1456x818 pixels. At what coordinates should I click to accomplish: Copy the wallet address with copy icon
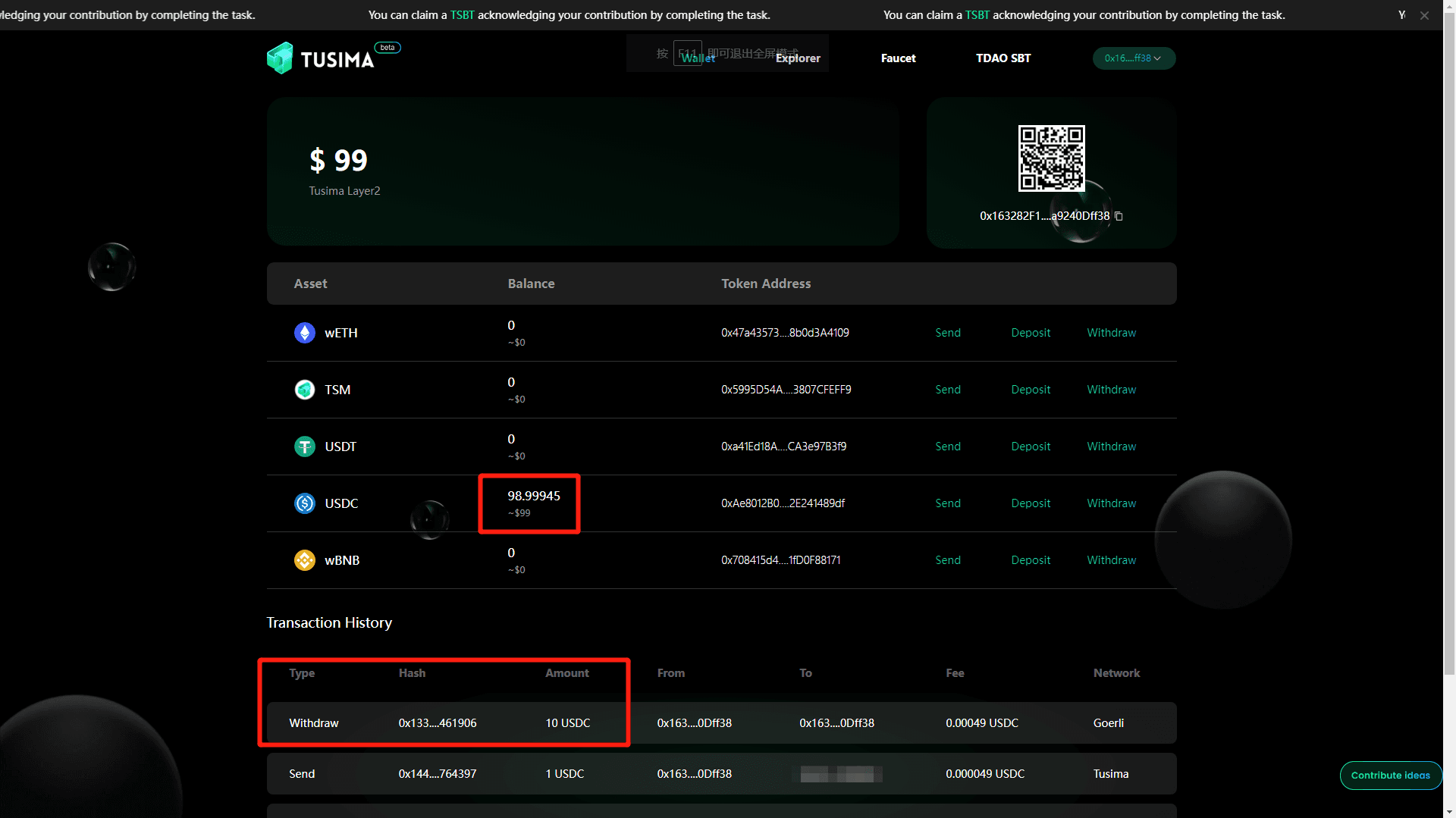(1119, 216)
